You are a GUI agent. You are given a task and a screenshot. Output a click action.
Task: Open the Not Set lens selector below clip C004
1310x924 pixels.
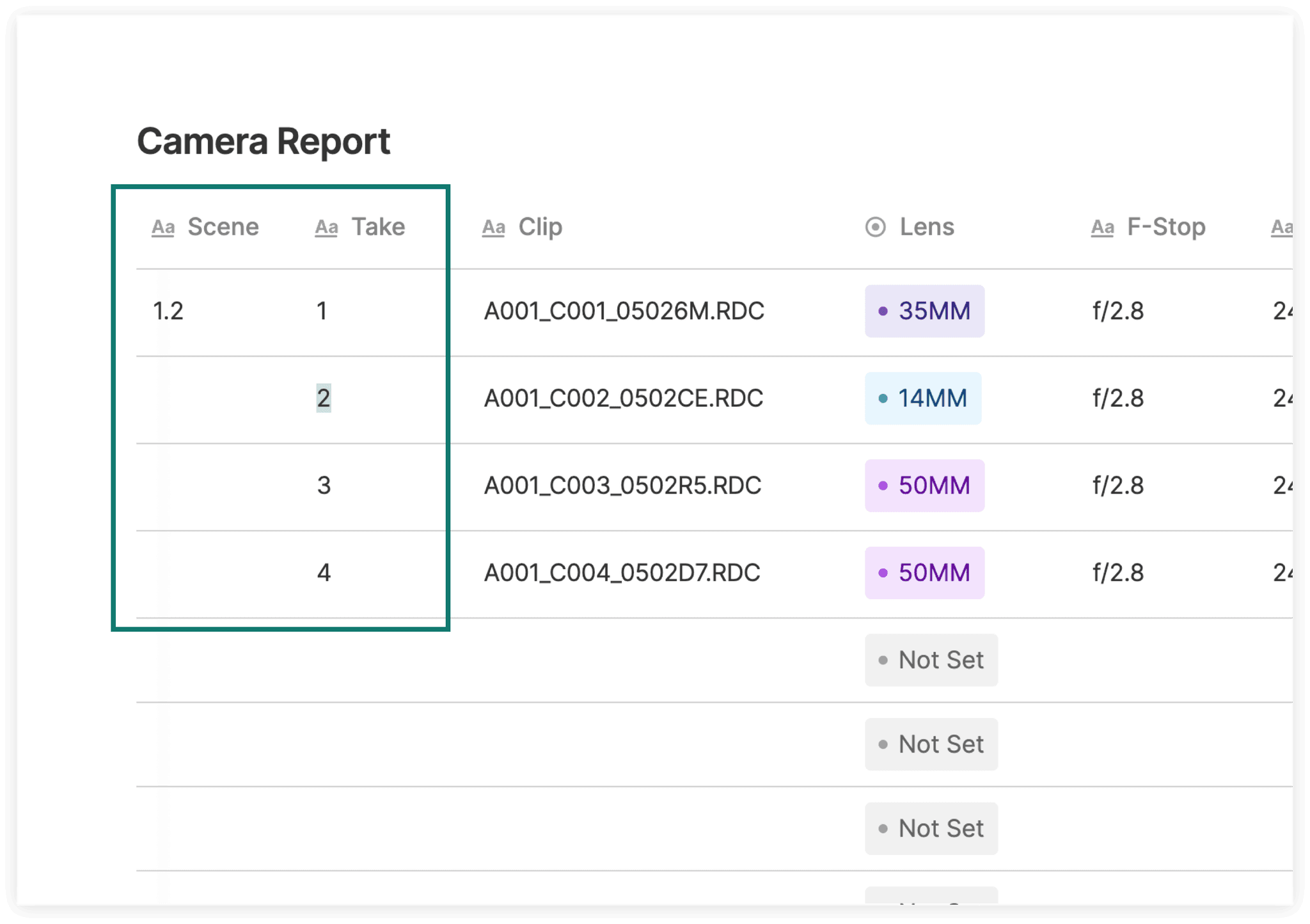(931, 660)
